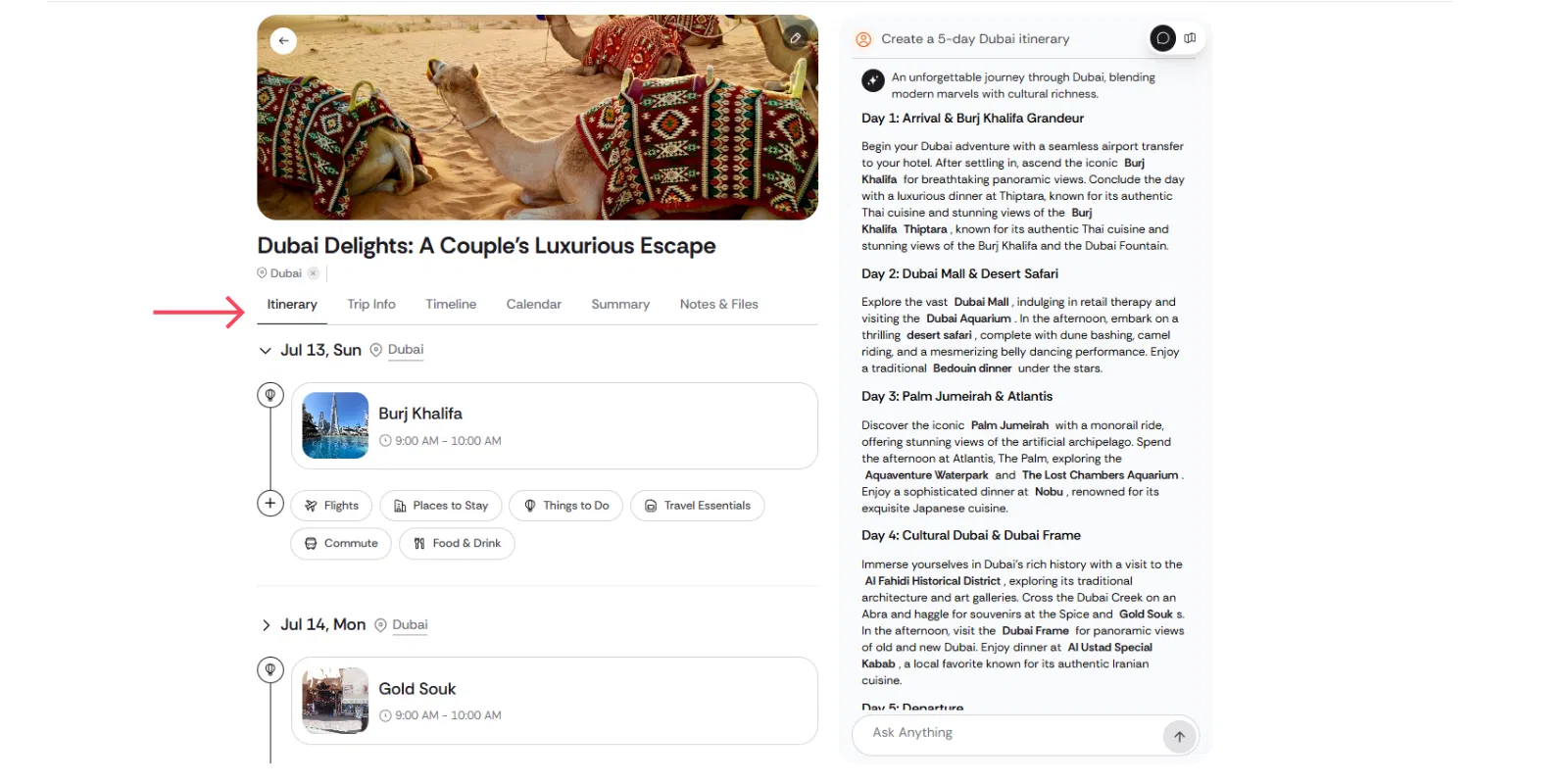Viewport: 1568px width, 784px height.
Task: Collapse the Jul 13, Sun section
Action: [265, 350]
